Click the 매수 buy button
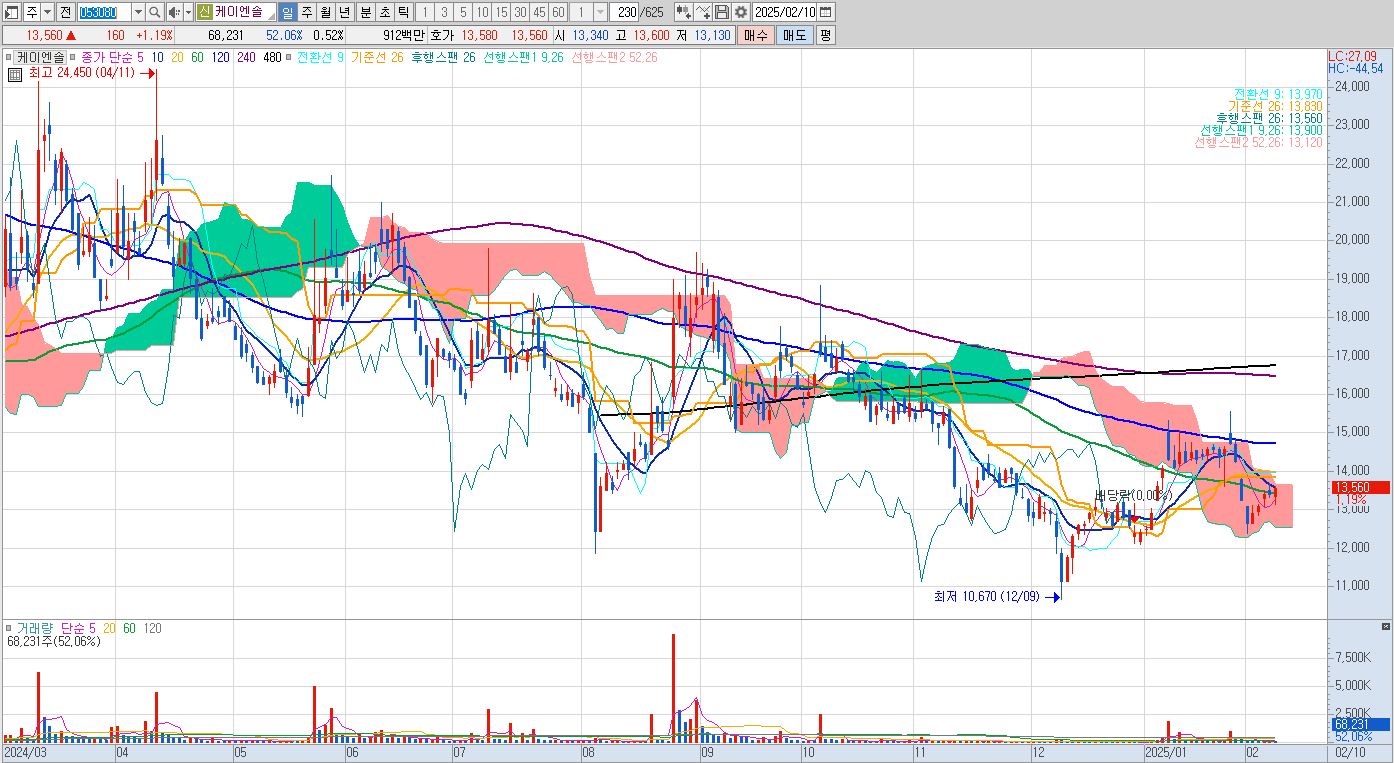Viewport: 1394px width, 763px height. coord(756,35)
